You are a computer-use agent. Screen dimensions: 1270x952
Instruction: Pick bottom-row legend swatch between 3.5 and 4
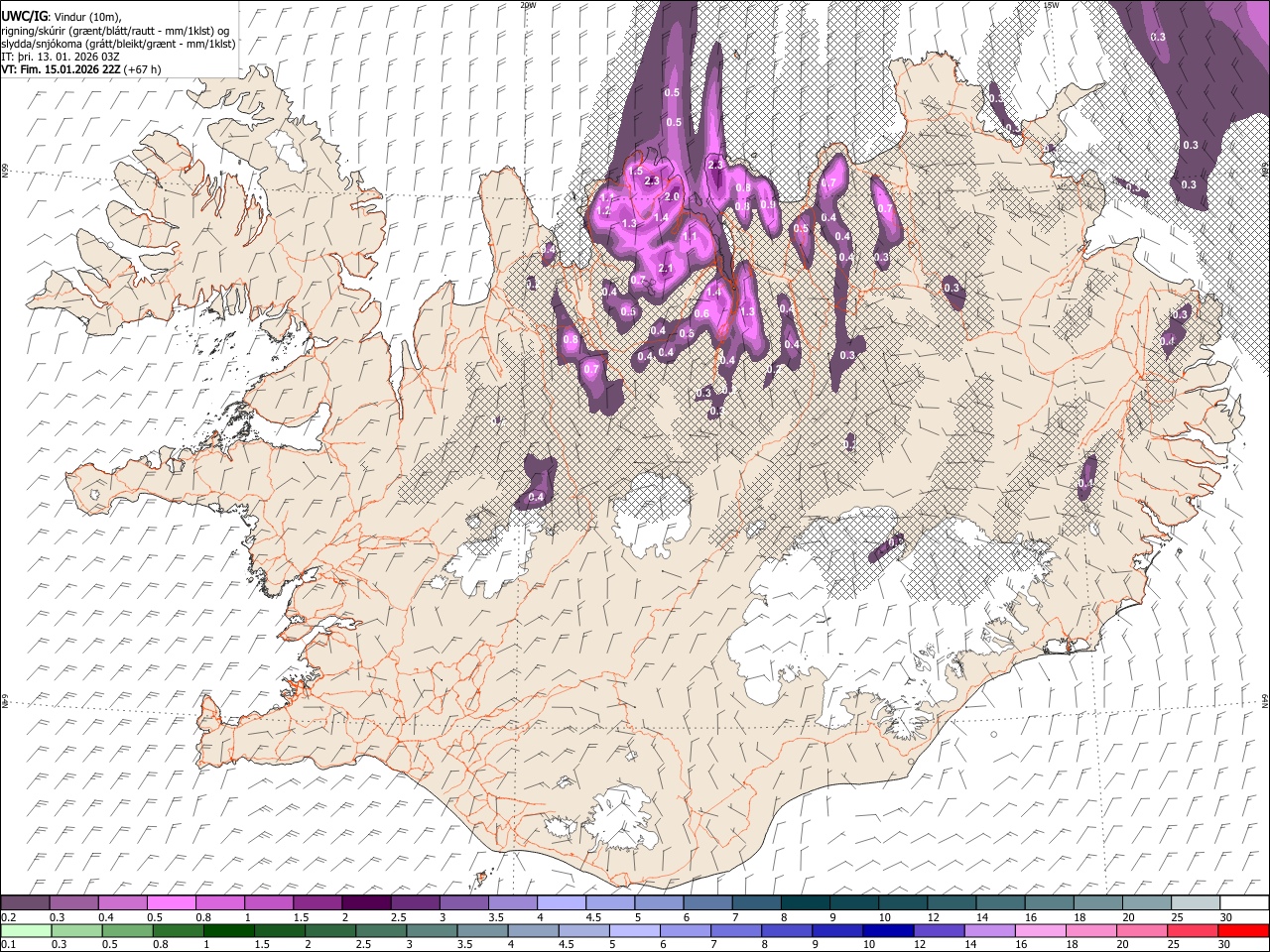tap(483, 930)
